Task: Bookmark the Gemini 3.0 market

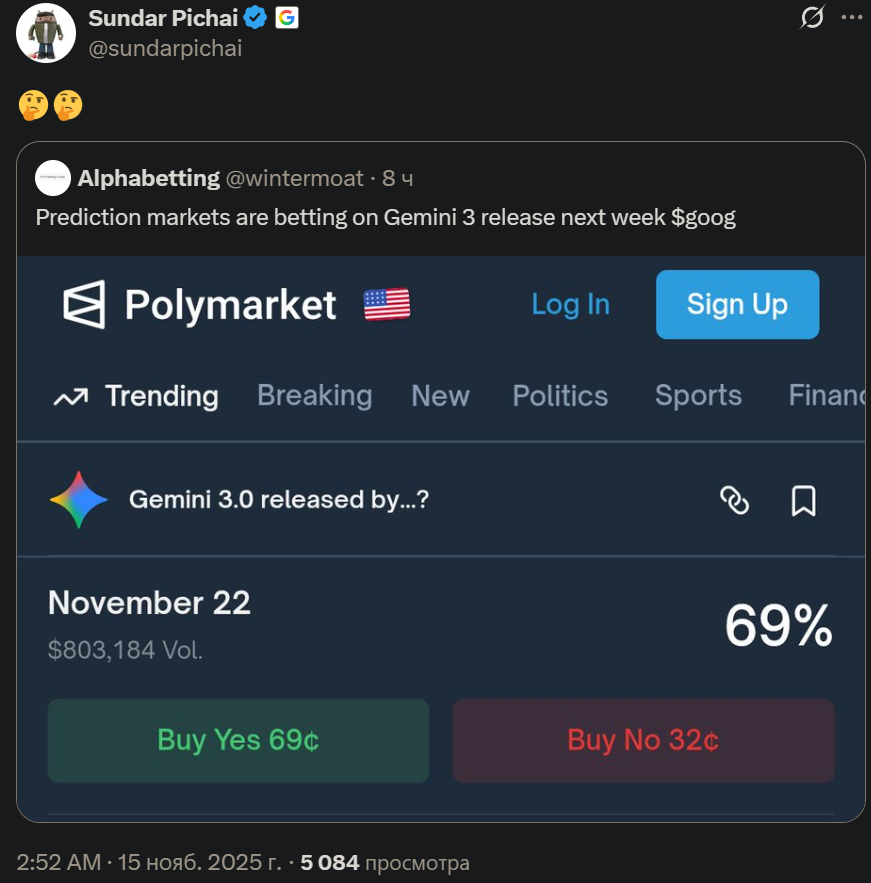Action: [803, 500]
